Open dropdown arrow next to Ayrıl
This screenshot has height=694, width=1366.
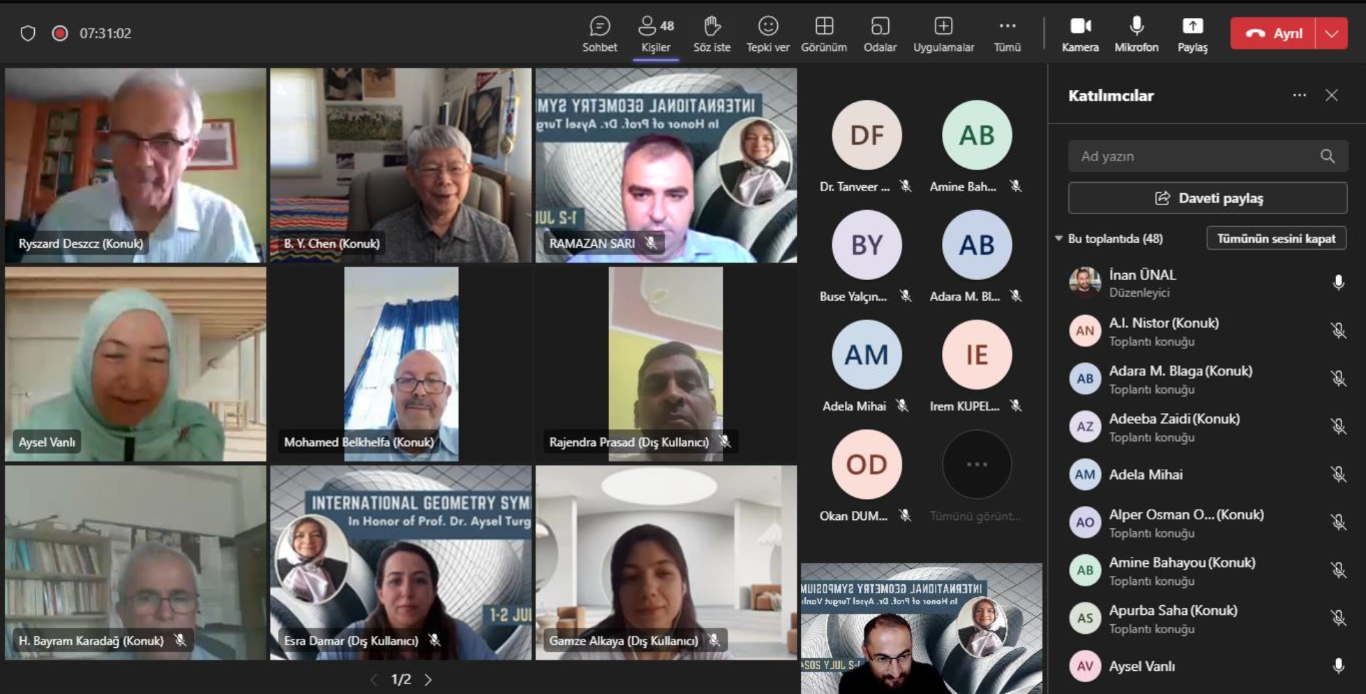coord(1331,33)
